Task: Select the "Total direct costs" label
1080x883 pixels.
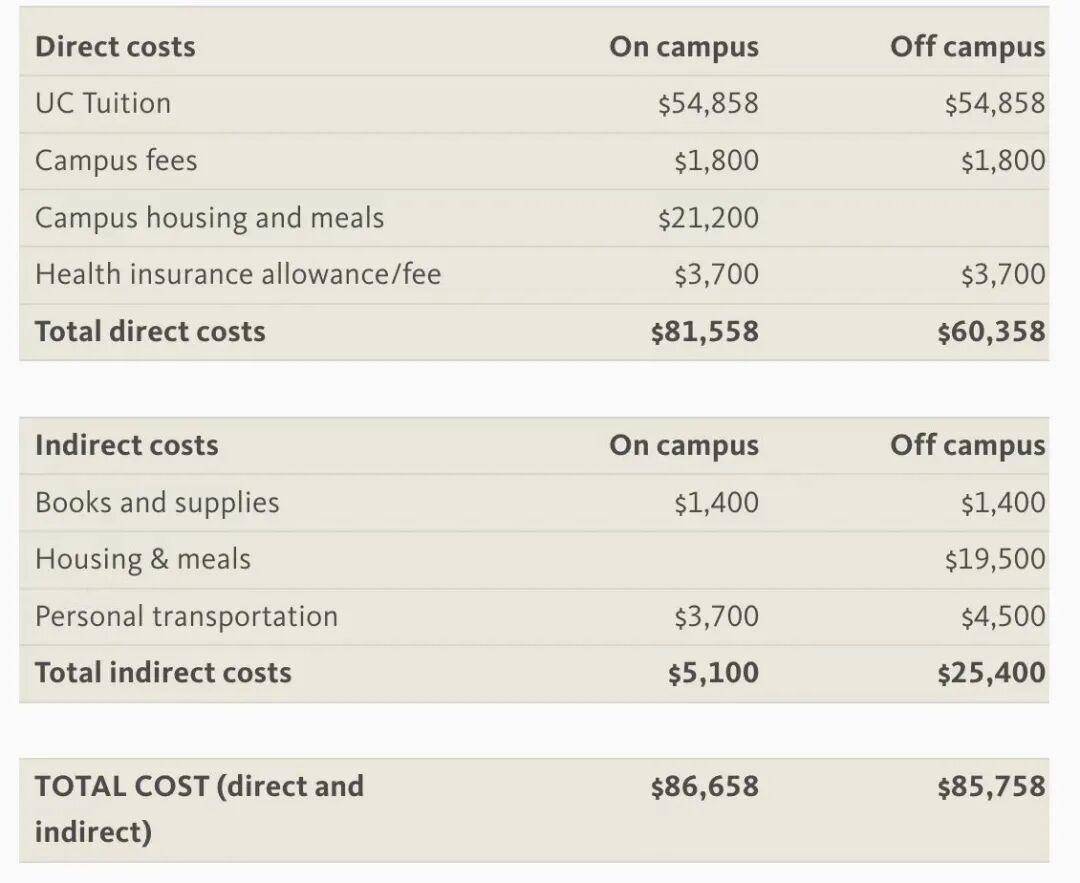Action: coord(150,332)
